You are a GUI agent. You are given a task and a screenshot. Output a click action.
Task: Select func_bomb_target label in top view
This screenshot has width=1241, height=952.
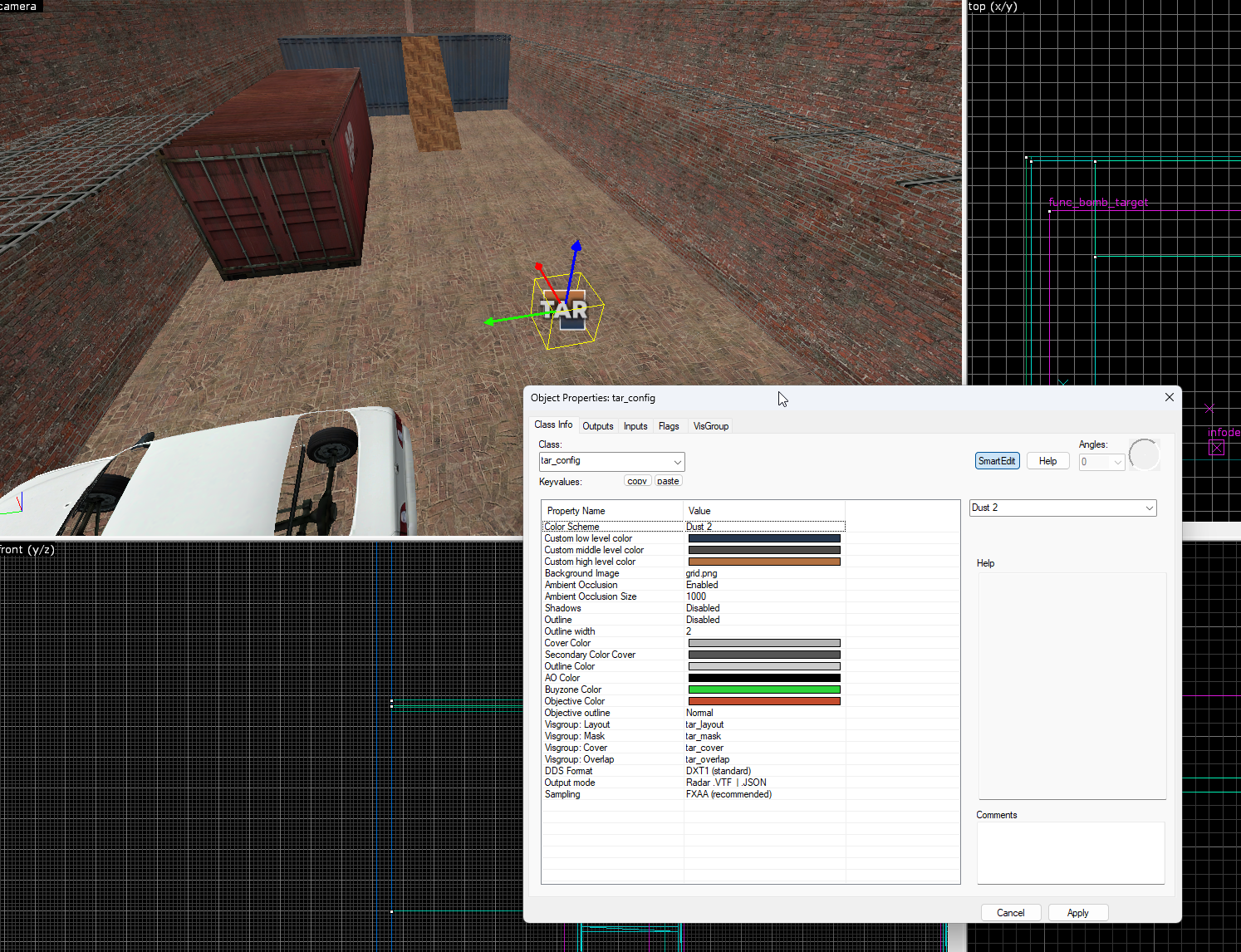(1098, 203)
